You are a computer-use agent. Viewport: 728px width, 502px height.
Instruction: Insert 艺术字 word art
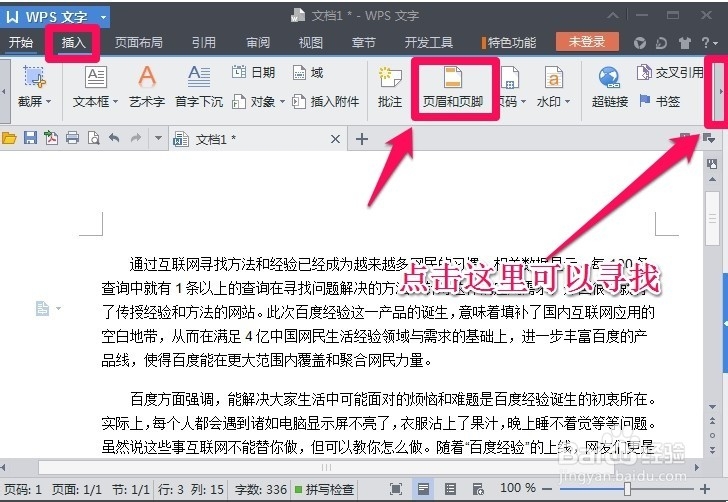[147, 87]
